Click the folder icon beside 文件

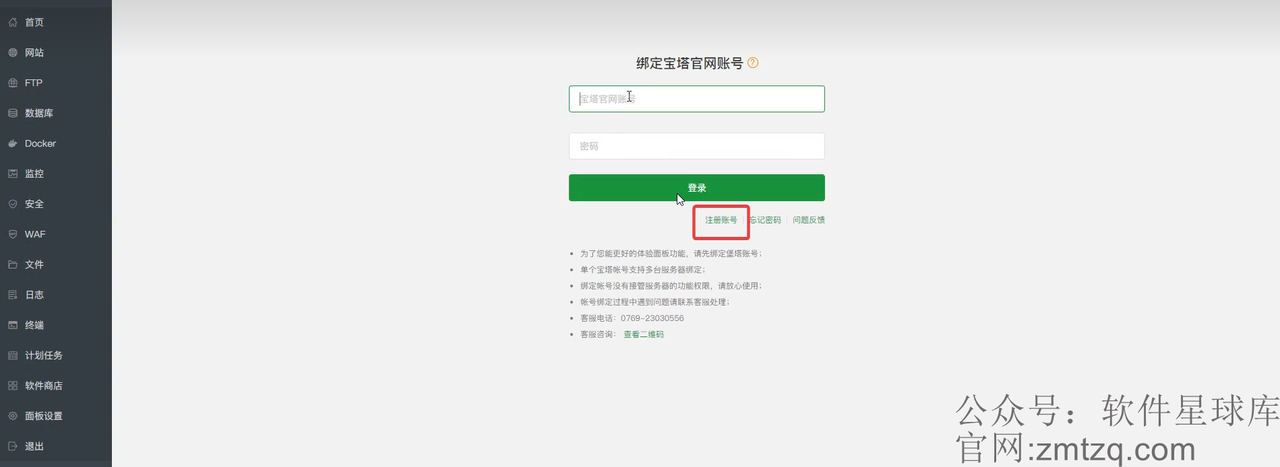tap(13, 264)
